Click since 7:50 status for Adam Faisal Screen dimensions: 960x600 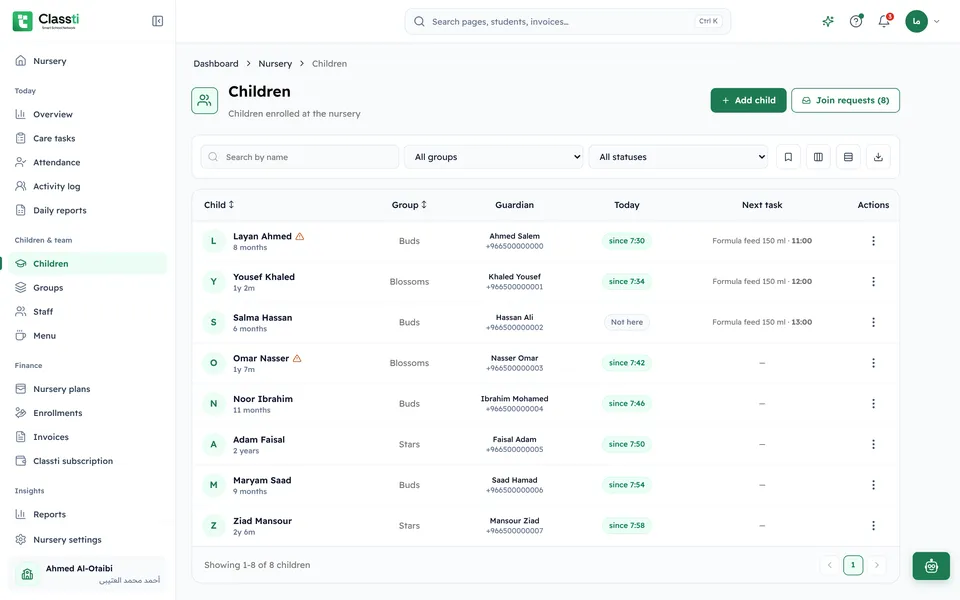tap(626, 444)
